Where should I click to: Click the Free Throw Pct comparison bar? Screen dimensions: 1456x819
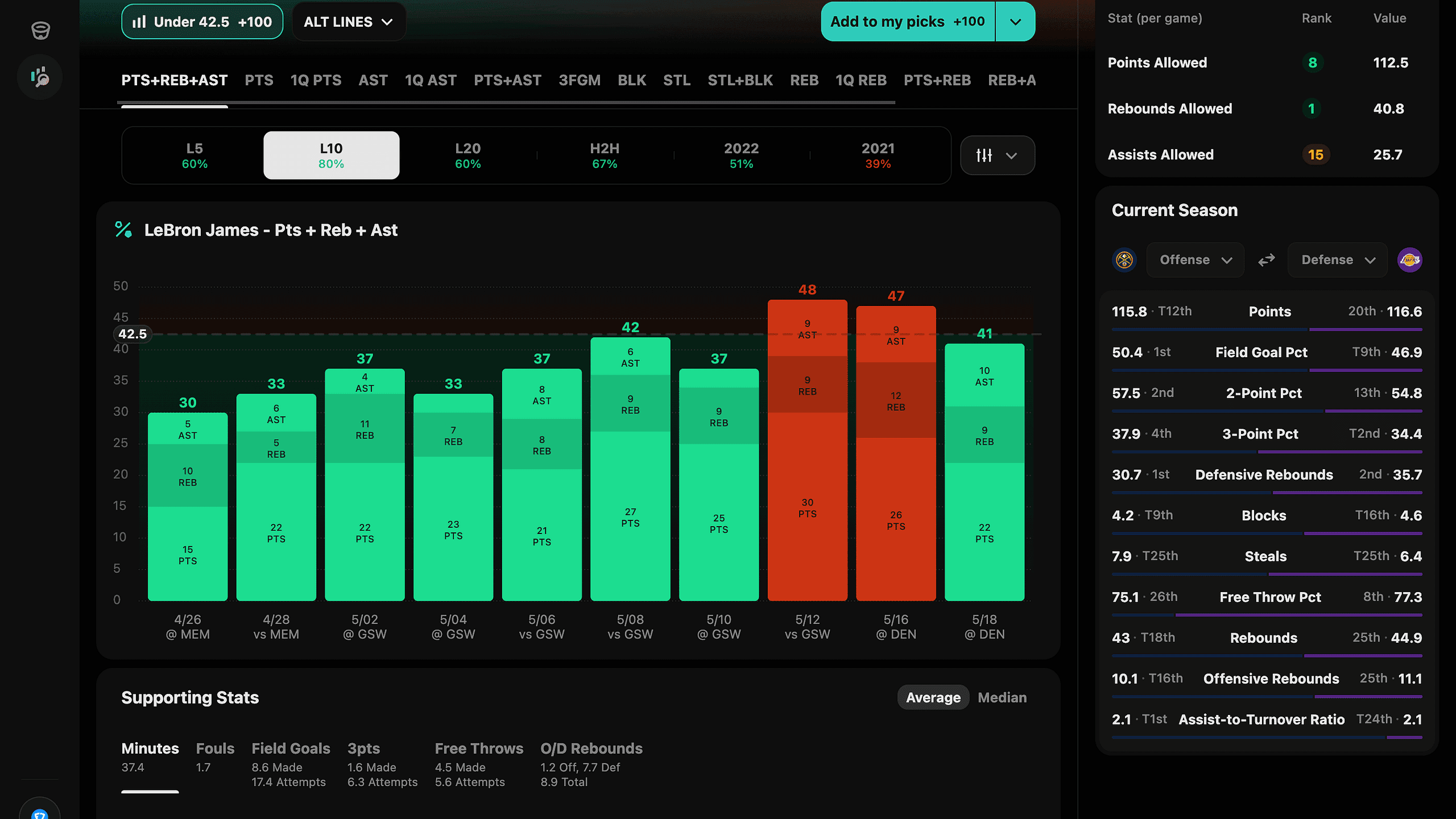coord(1267,615)
